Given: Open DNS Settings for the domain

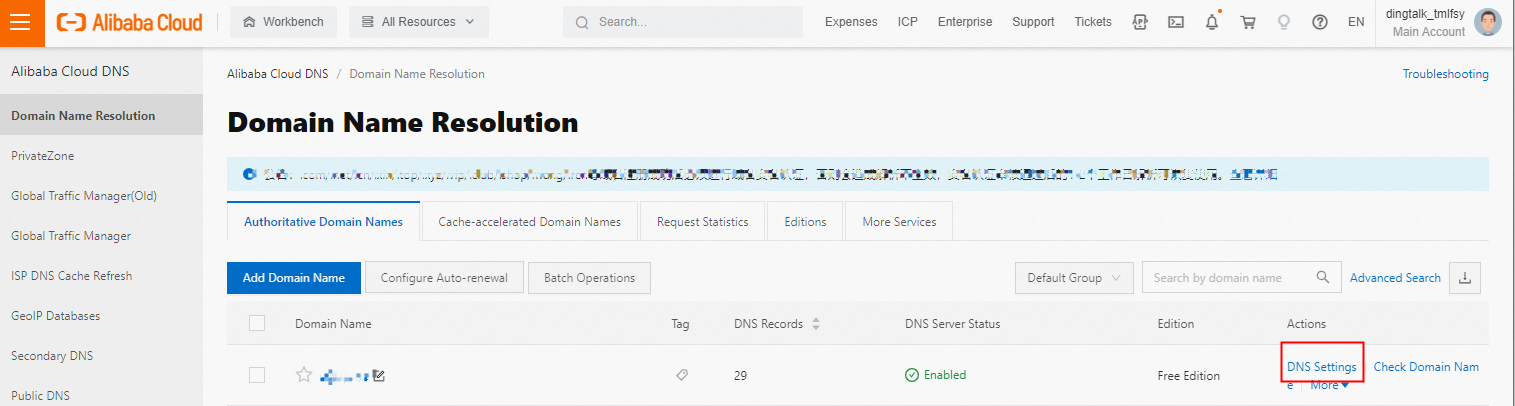Looking at the screenshot, I should [1321, 367].
